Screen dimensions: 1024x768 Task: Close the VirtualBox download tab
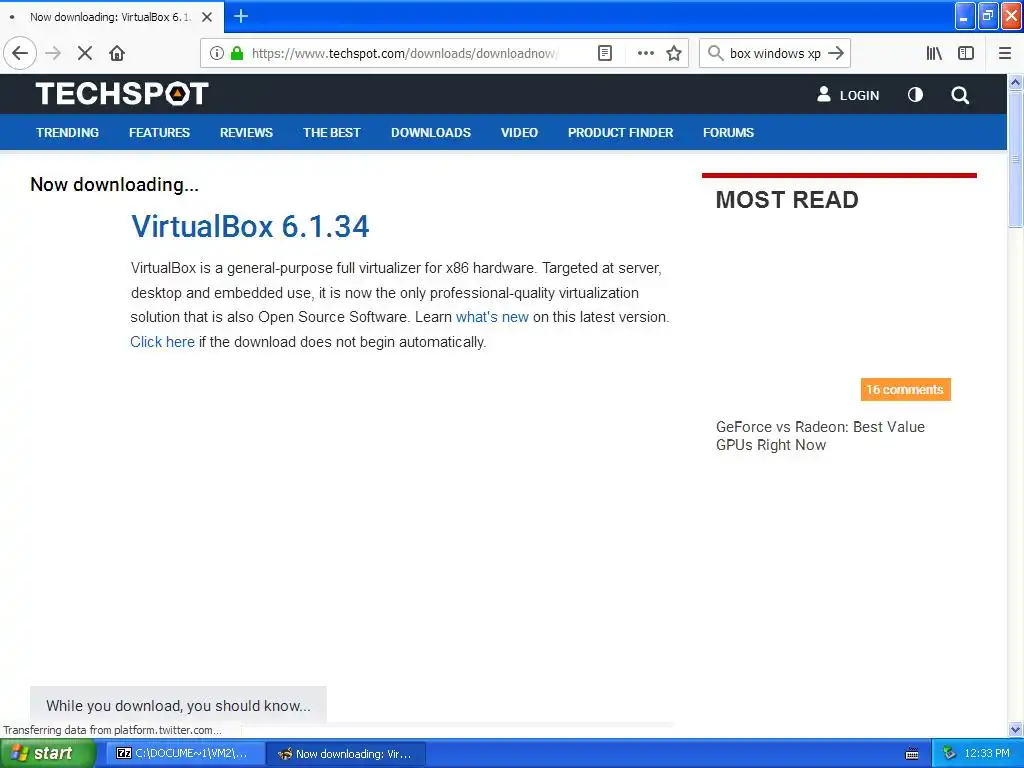pyautogui.click(x=207, y=17)
